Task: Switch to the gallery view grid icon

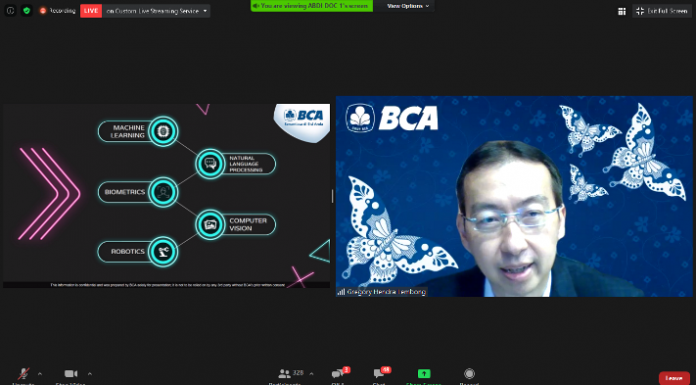Action: (622, 11)
